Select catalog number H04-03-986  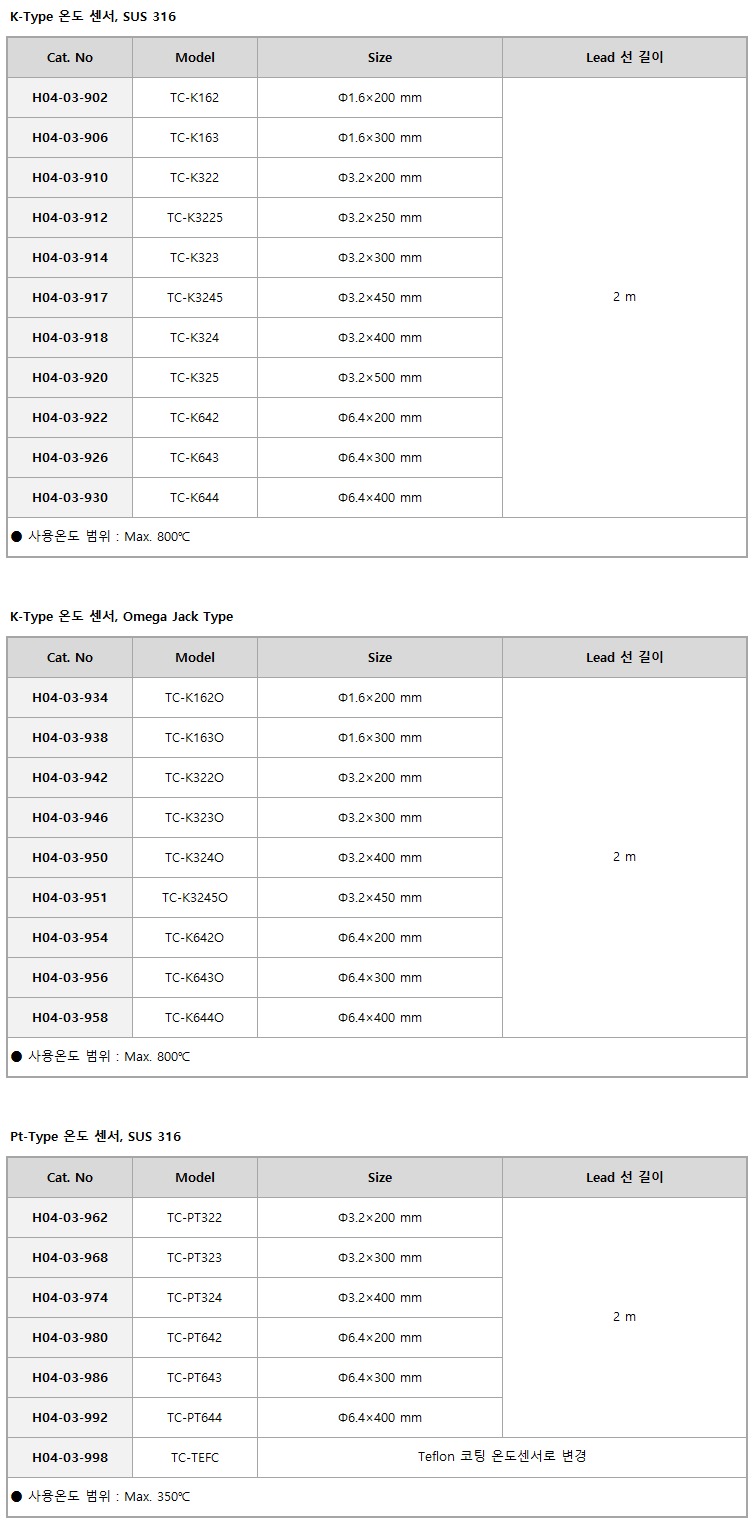70,1378
